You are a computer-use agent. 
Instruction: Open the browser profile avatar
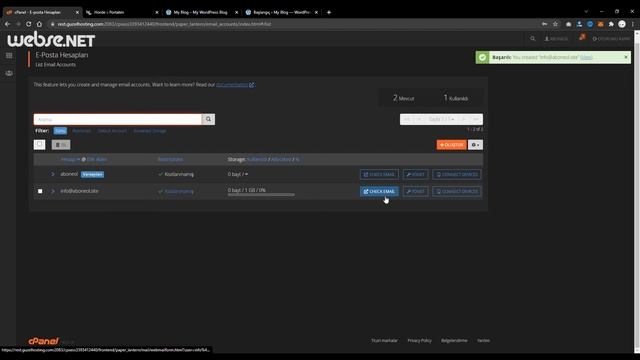pos(622,24)
